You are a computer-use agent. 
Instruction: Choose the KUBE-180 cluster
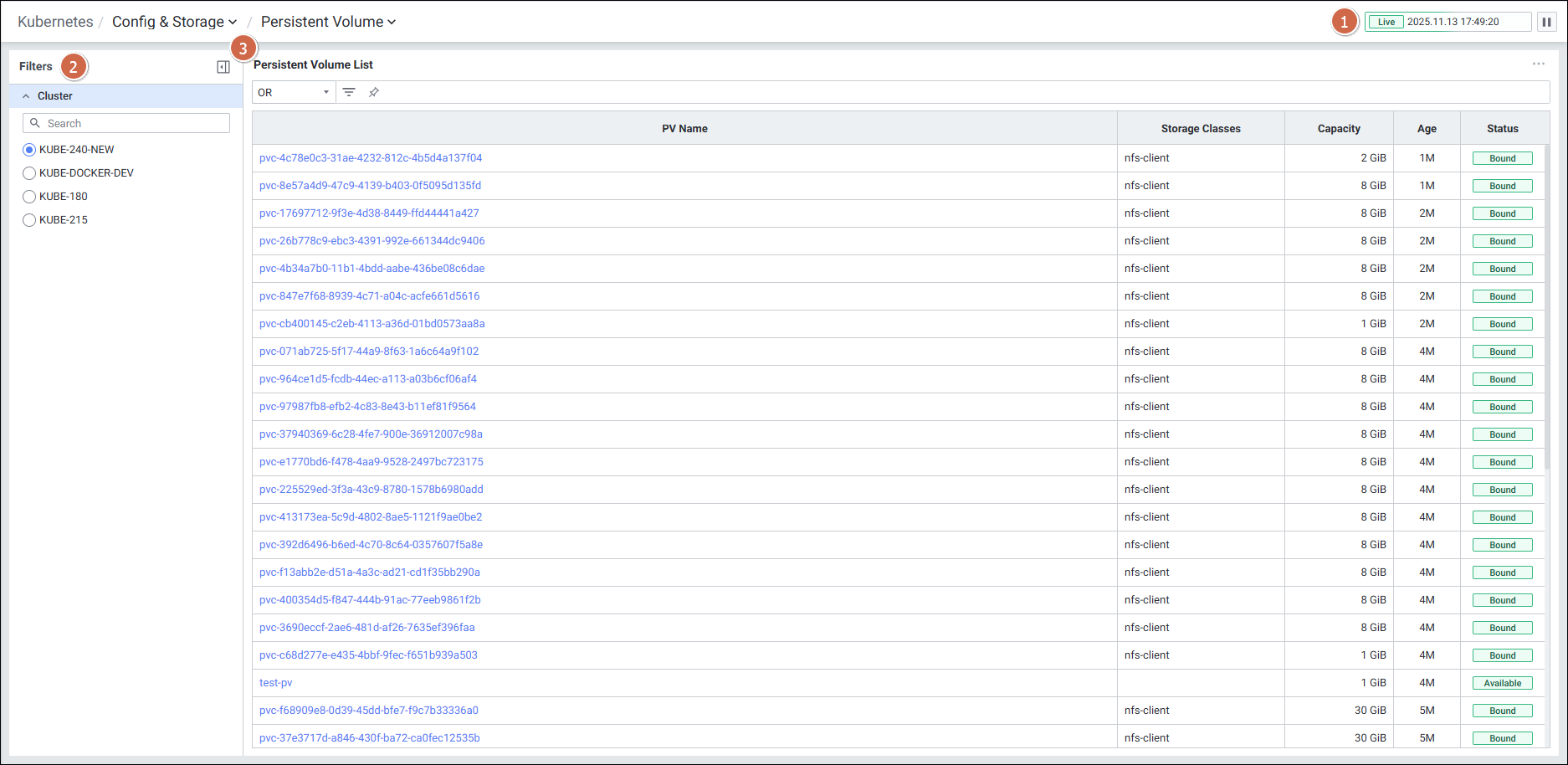[29, 197]
